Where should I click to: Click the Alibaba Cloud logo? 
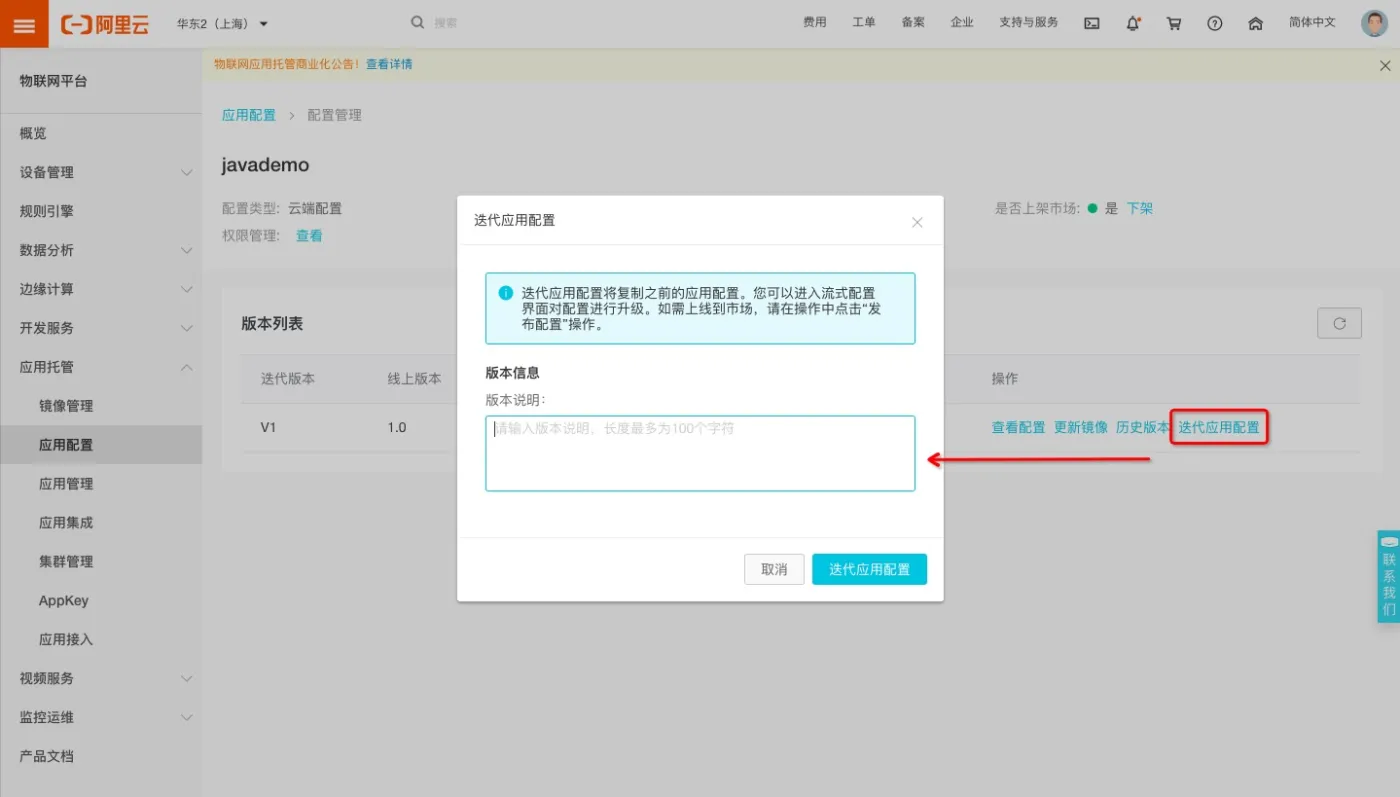click(x=105, y=24)
